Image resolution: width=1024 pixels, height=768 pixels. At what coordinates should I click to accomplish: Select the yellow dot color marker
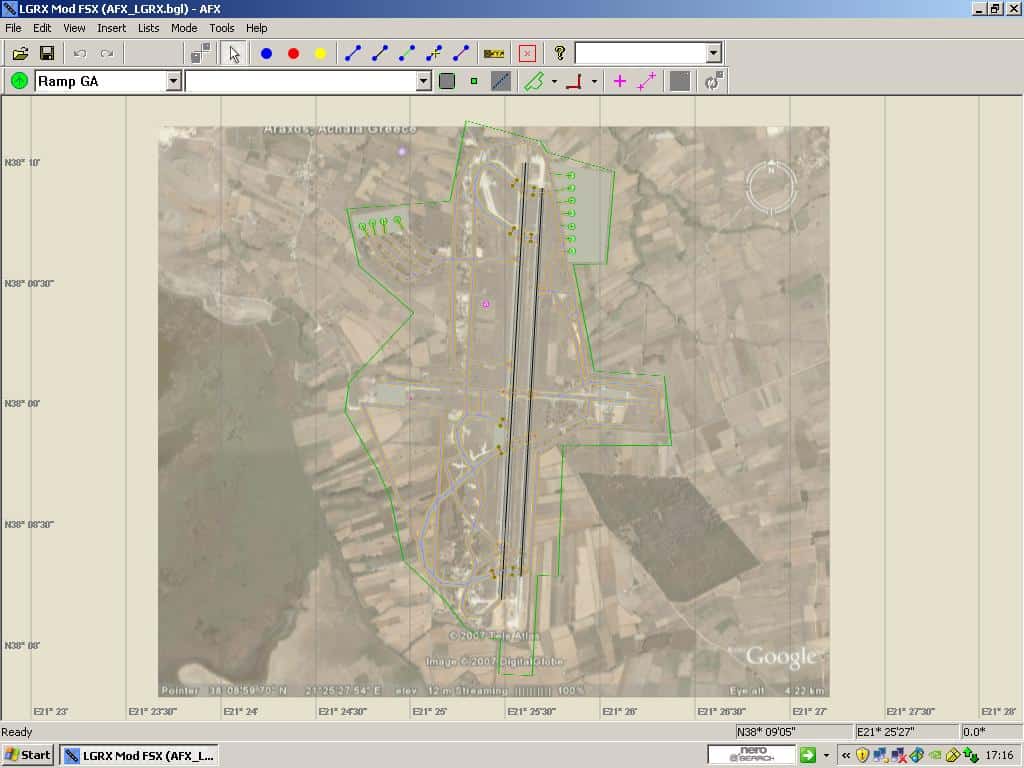[x=322, y=53]
